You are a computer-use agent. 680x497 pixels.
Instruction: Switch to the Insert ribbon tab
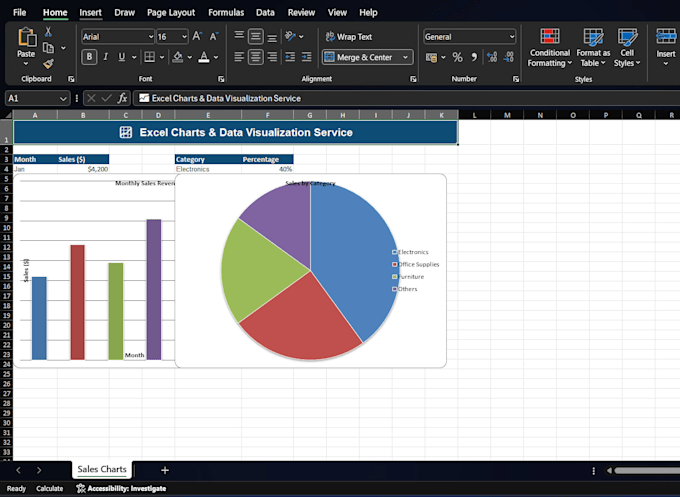click(90, 13)
